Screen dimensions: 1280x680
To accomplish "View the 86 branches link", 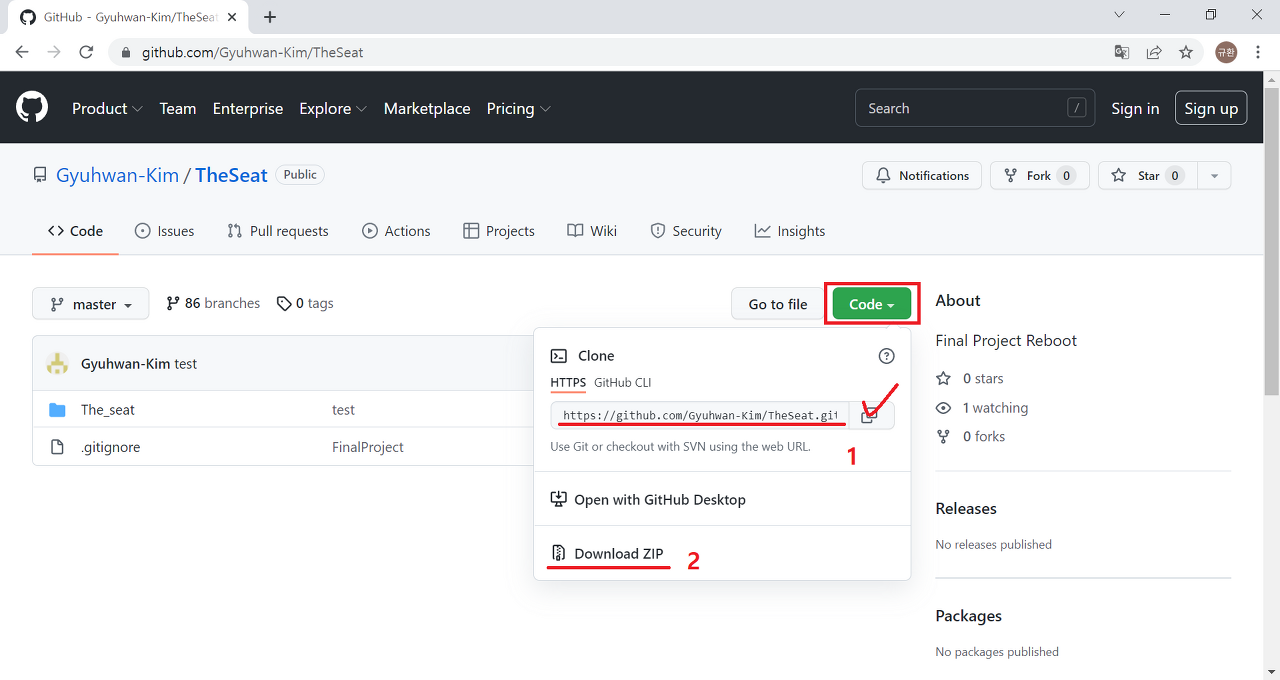I will [x=213, y=303].
